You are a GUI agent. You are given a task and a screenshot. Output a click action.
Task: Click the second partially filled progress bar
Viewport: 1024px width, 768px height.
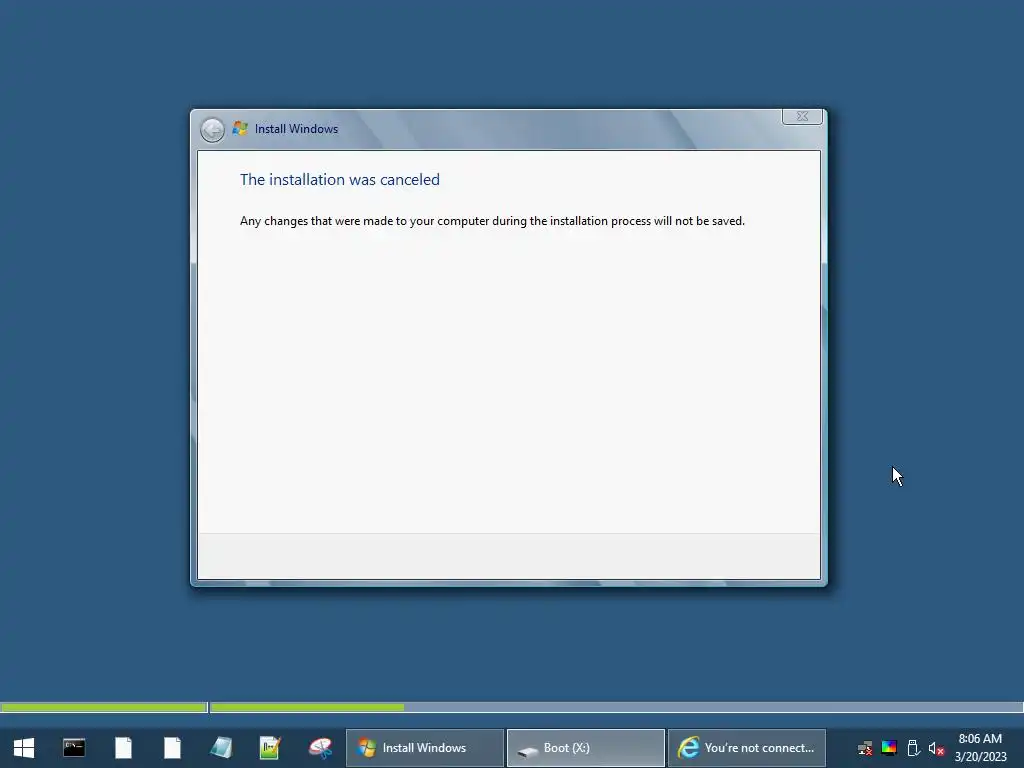pyautogui.click(x=616, y=707)
